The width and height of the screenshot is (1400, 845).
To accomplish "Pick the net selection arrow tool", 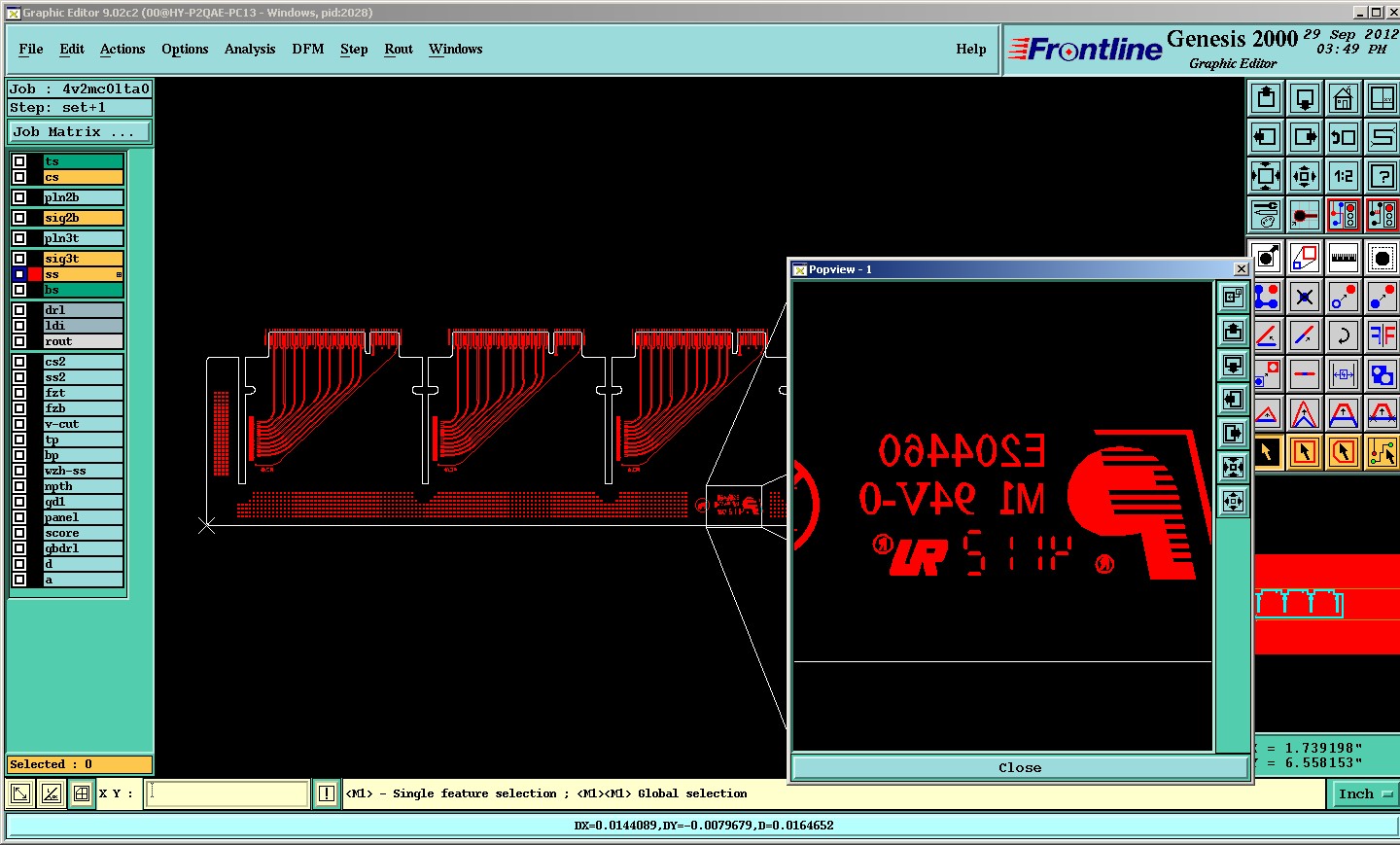I will (x=1382, y=452).
